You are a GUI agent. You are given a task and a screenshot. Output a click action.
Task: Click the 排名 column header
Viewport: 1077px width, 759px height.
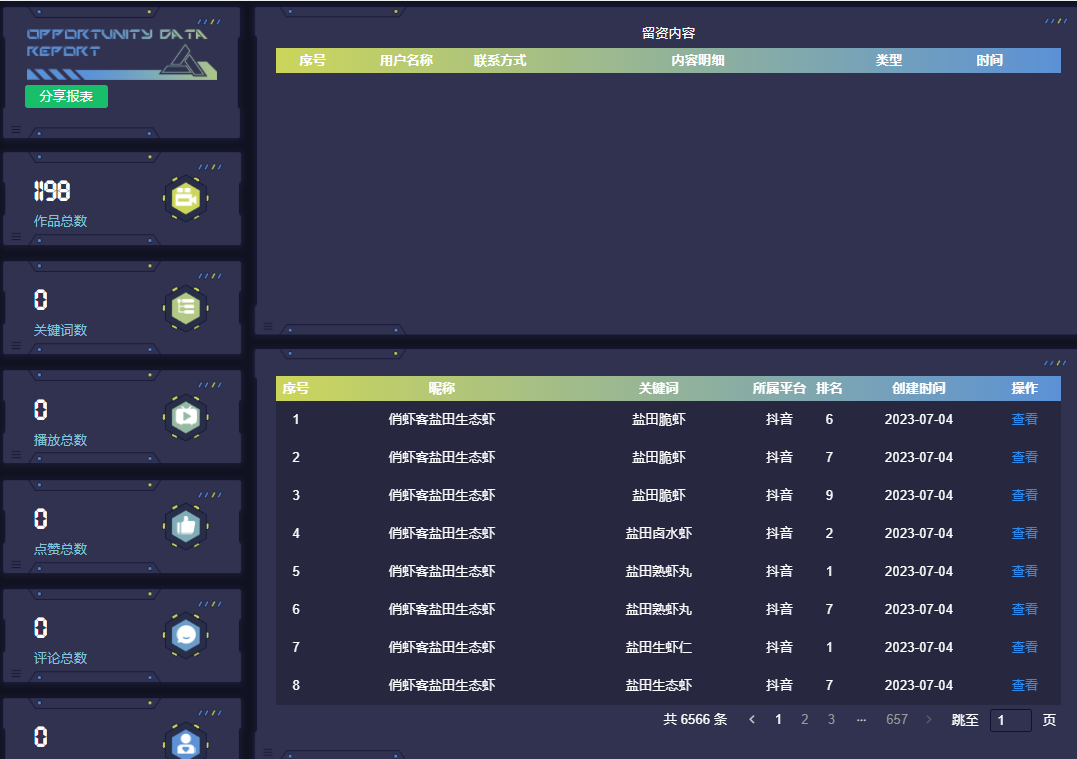pos(829,388)
